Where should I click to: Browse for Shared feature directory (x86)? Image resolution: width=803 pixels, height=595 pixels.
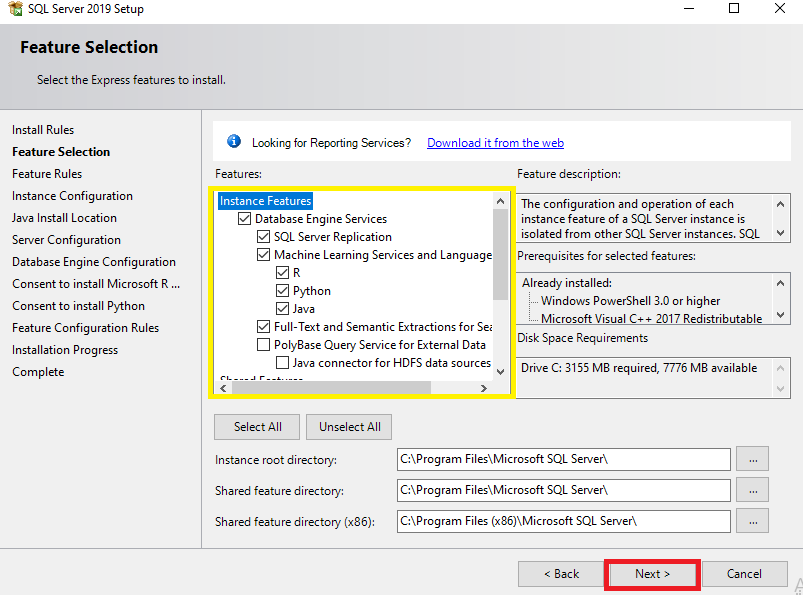pyautogui.click(x=752, y=521)
